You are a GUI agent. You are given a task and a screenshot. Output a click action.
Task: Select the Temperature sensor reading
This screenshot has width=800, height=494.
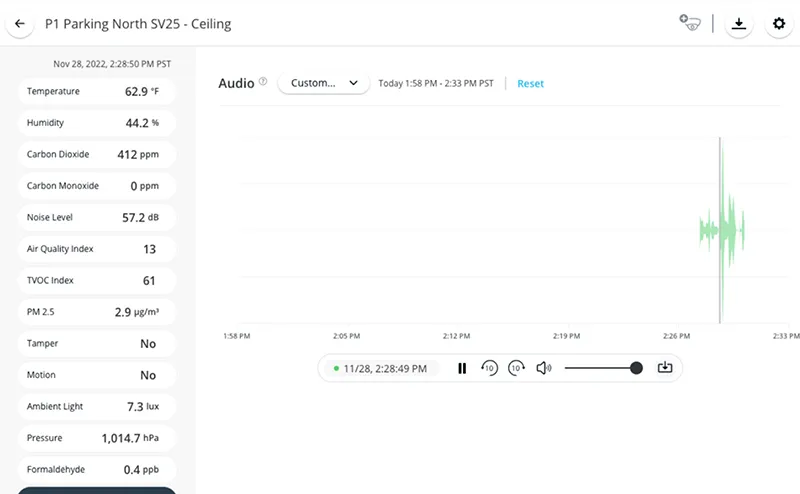pos(97,91)
